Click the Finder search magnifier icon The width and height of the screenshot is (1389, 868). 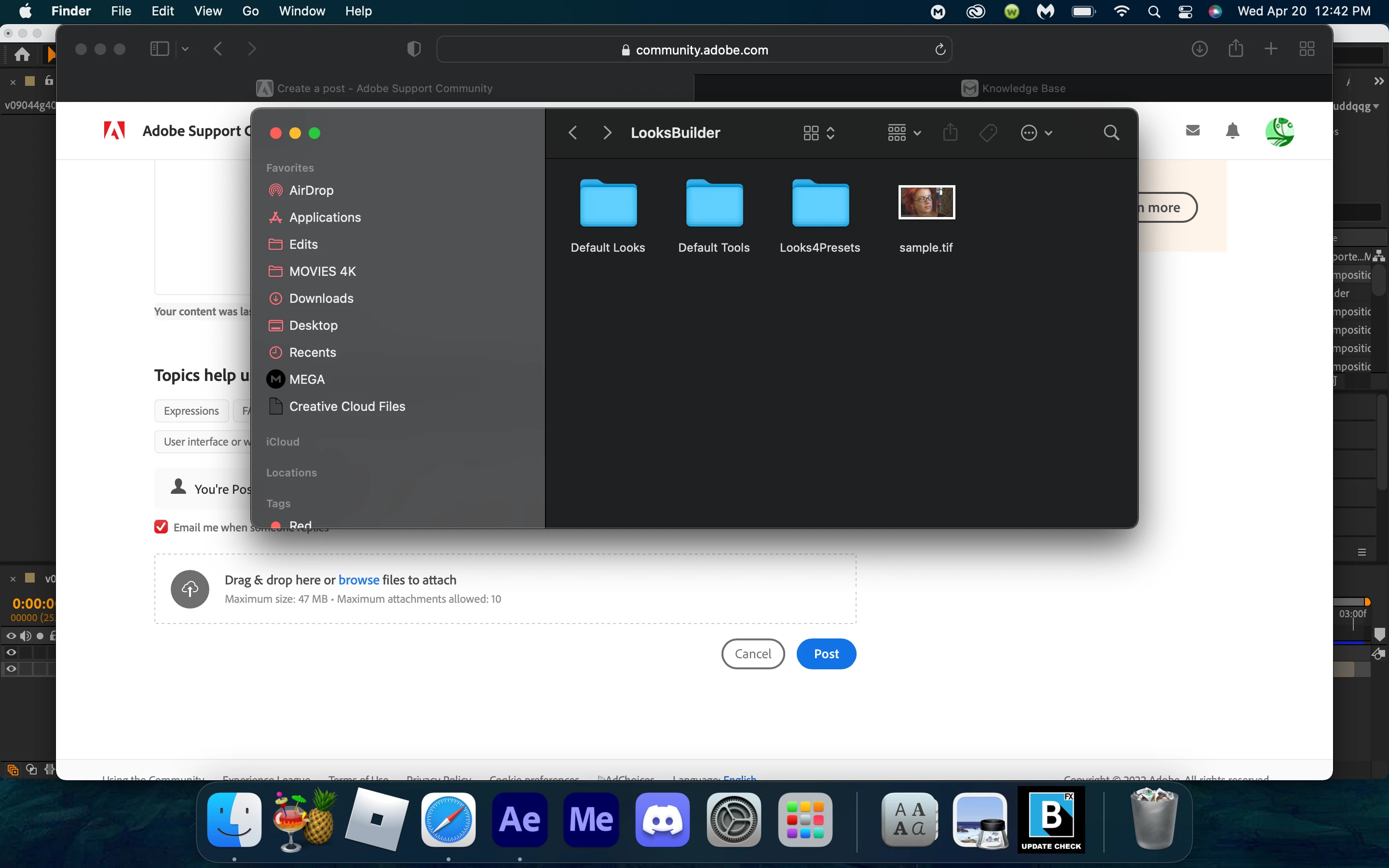tap(1111, 133)
